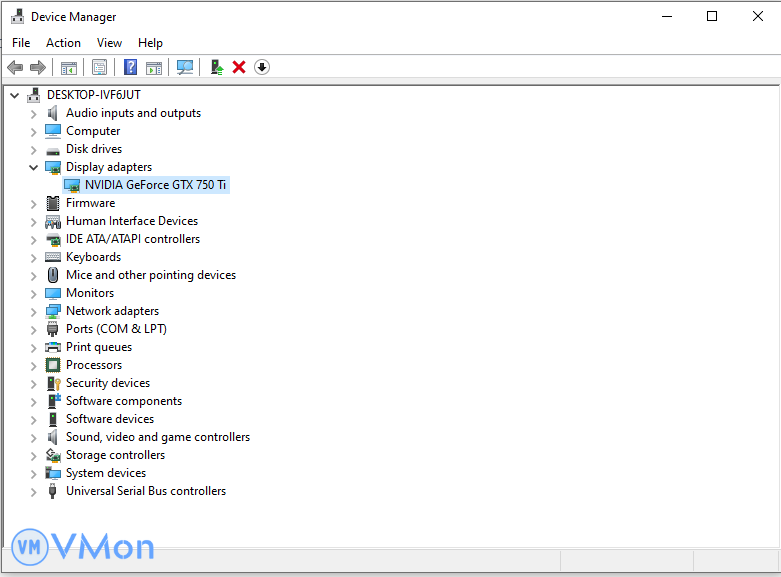This screenshot has height=577, width=781.
Task: Select NVIDIA GeForce GTX 750 Ti device
Action: [x=155, y=185]
